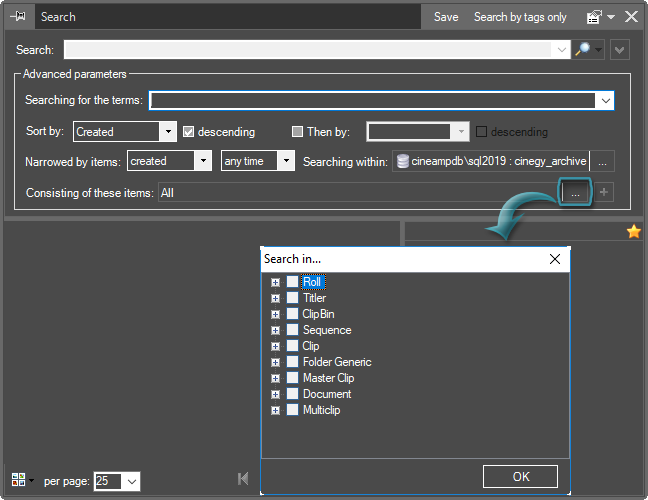Check the Roll checkbox
This screenshot has width=648, height=500.
[292, 282]
